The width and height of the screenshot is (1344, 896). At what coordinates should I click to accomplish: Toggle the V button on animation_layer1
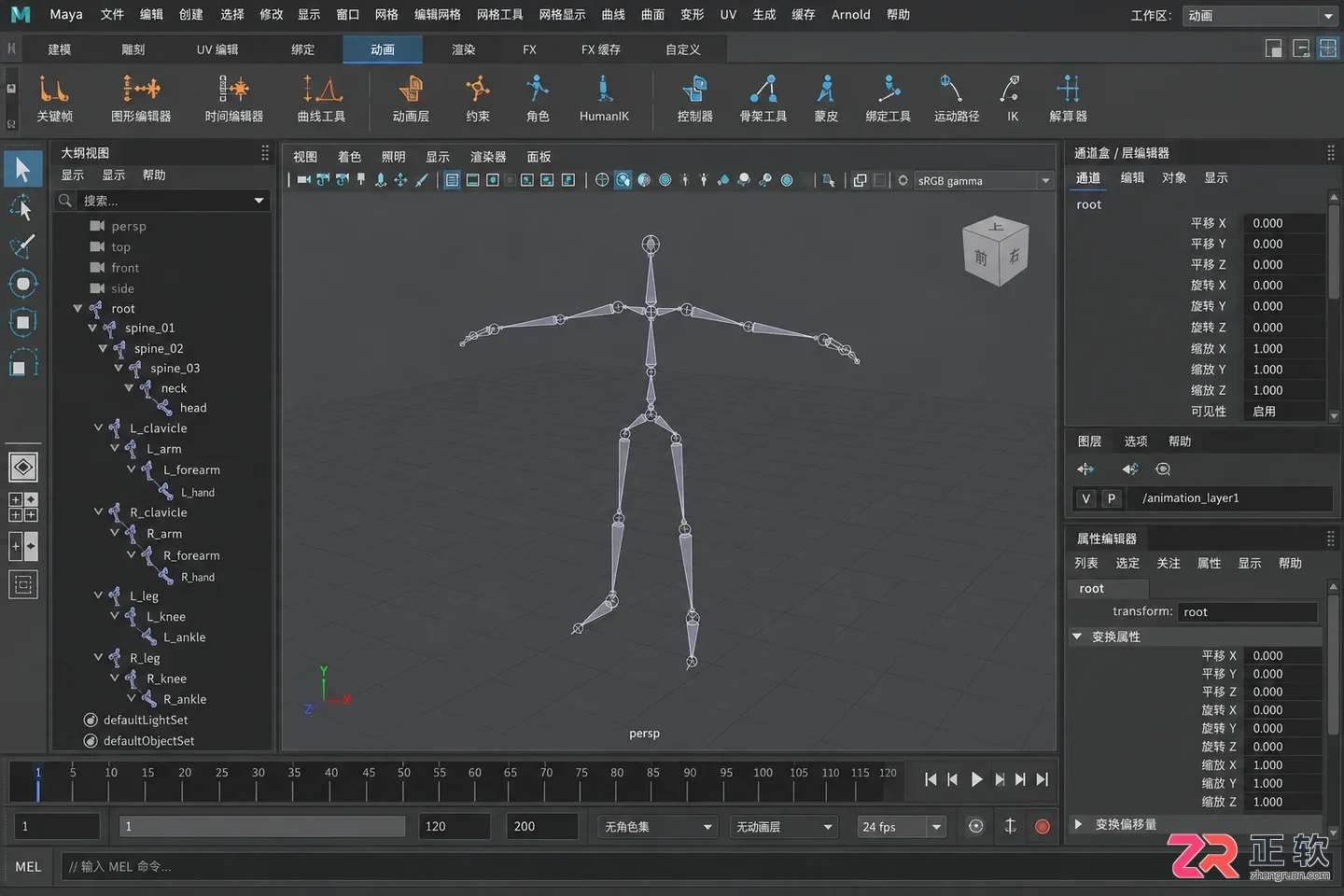pyautogui.click(x=1085, y=498)
